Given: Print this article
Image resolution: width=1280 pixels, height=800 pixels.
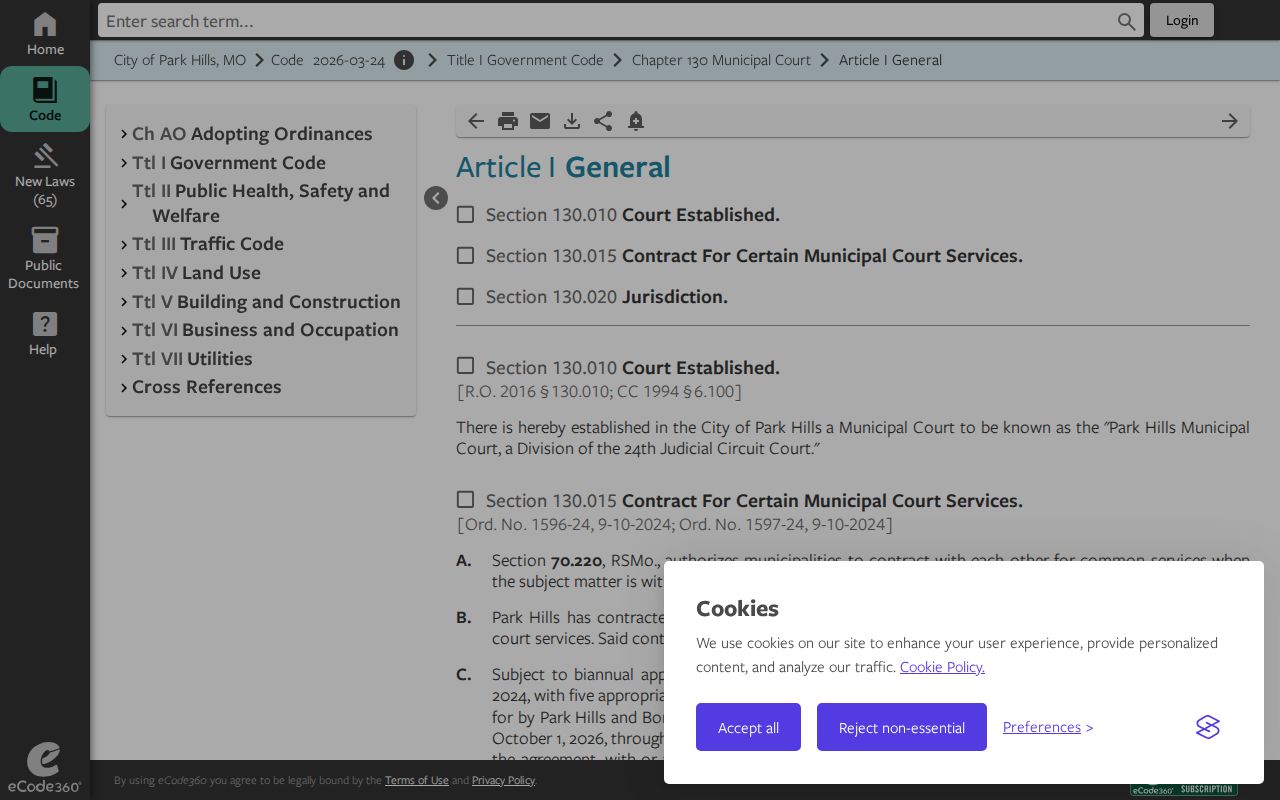Looking at the screenshot, I should (x=508, y=121).
